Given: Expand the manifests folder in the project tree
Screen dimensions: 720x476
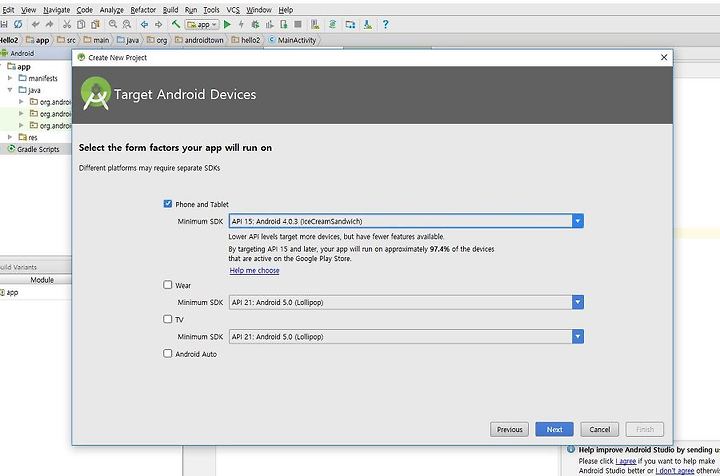Looking at the screenshot, I should point(10,78).
